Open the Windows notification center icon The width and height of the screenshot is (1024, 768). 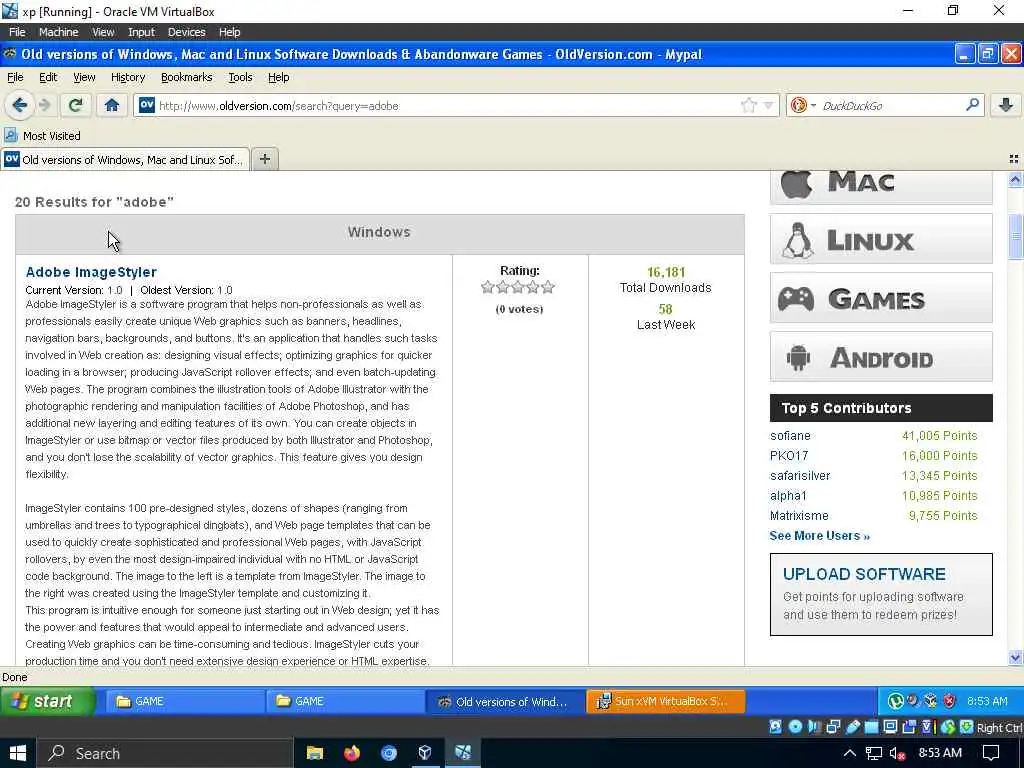[991, 753]
